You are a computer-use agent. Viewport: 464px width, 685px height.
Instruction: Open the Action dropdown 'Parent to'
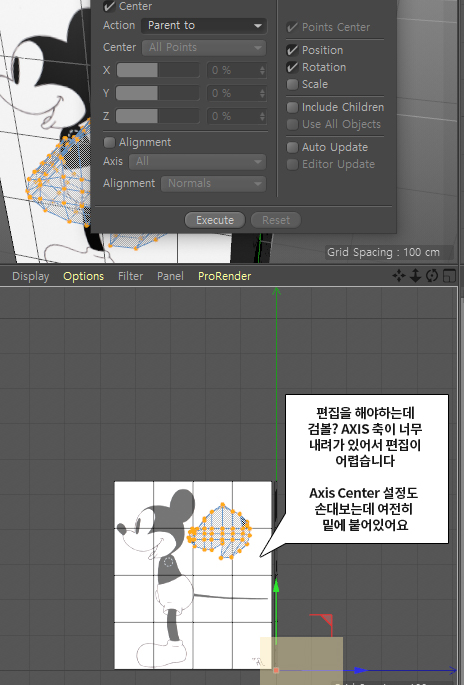[204, 26]
